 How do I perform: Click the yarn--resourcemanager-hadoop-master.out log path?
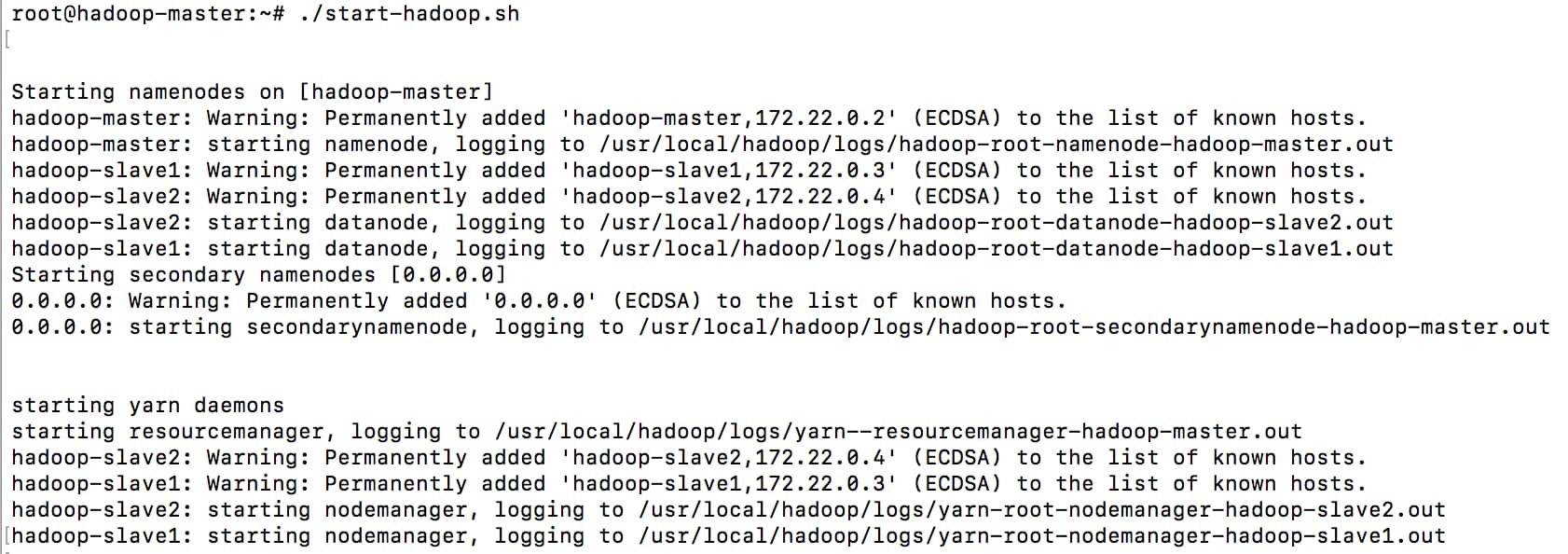(x=898, y=432)
